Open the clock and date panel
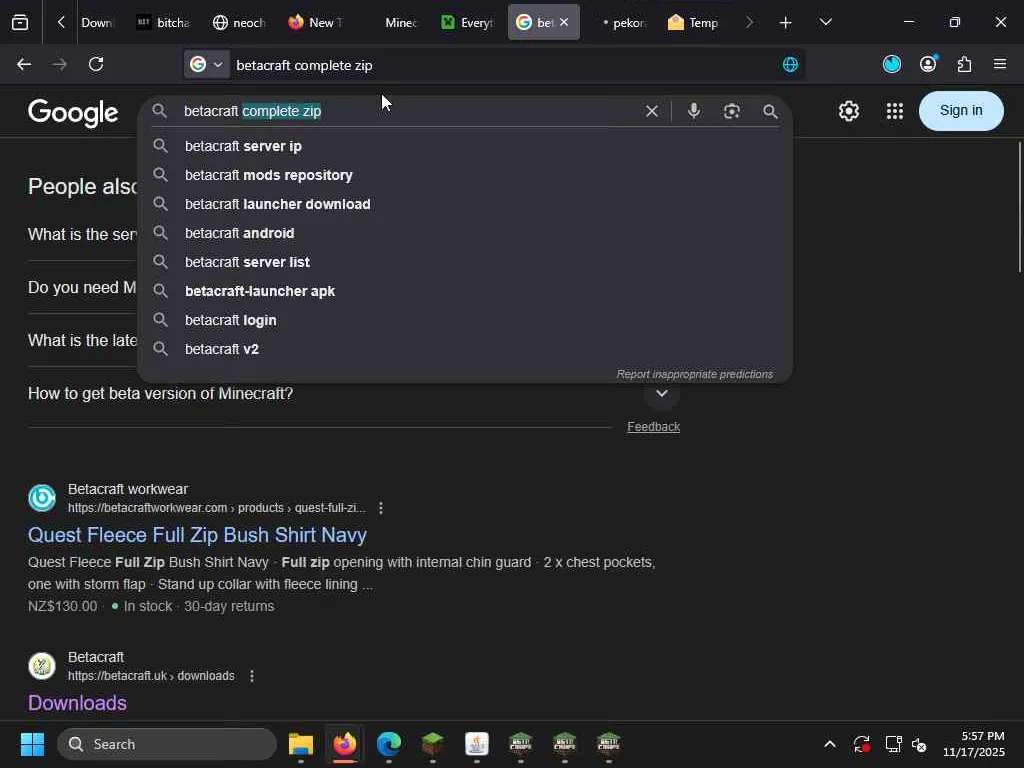The width and height of the screenshot is (1024, 768). 973,744
